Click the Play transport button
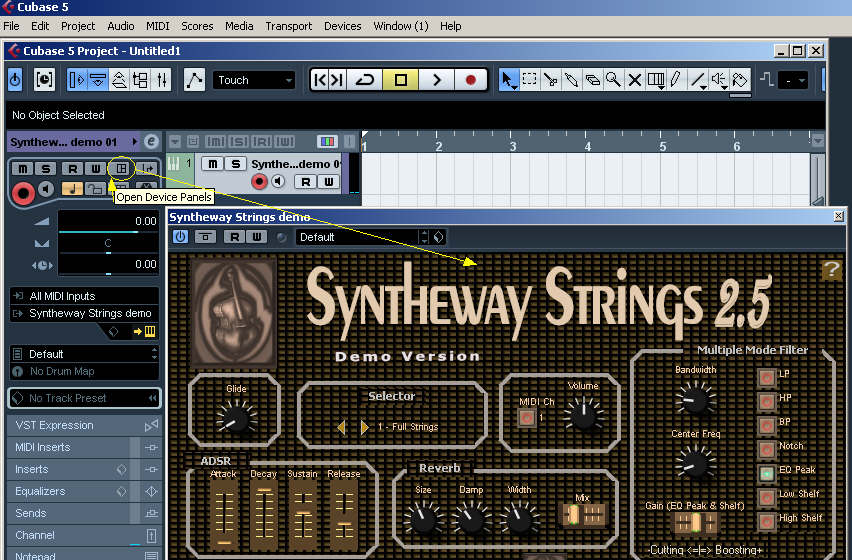852x560 pixels. click(x=436, y=80)
